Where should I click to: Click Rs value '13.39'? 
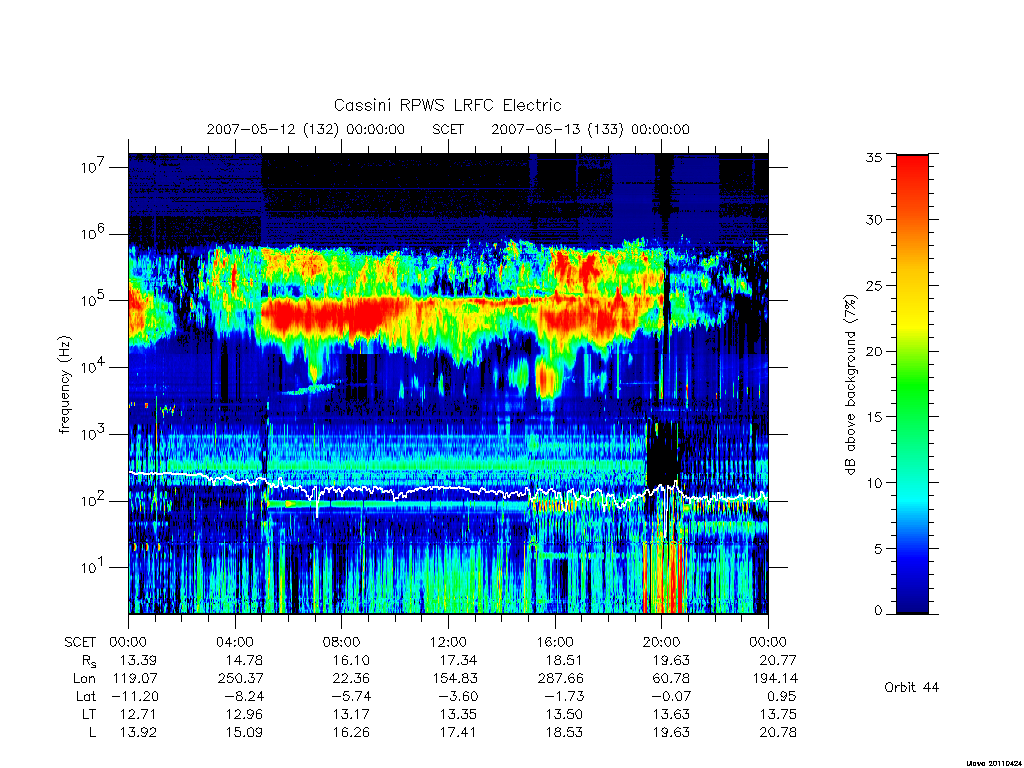138,660
